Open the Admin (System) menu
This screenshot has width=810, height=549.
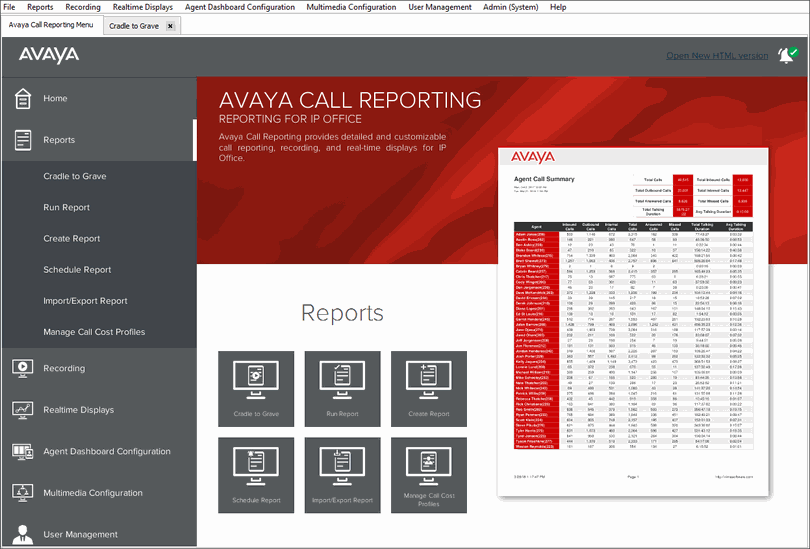click(510, 7)
